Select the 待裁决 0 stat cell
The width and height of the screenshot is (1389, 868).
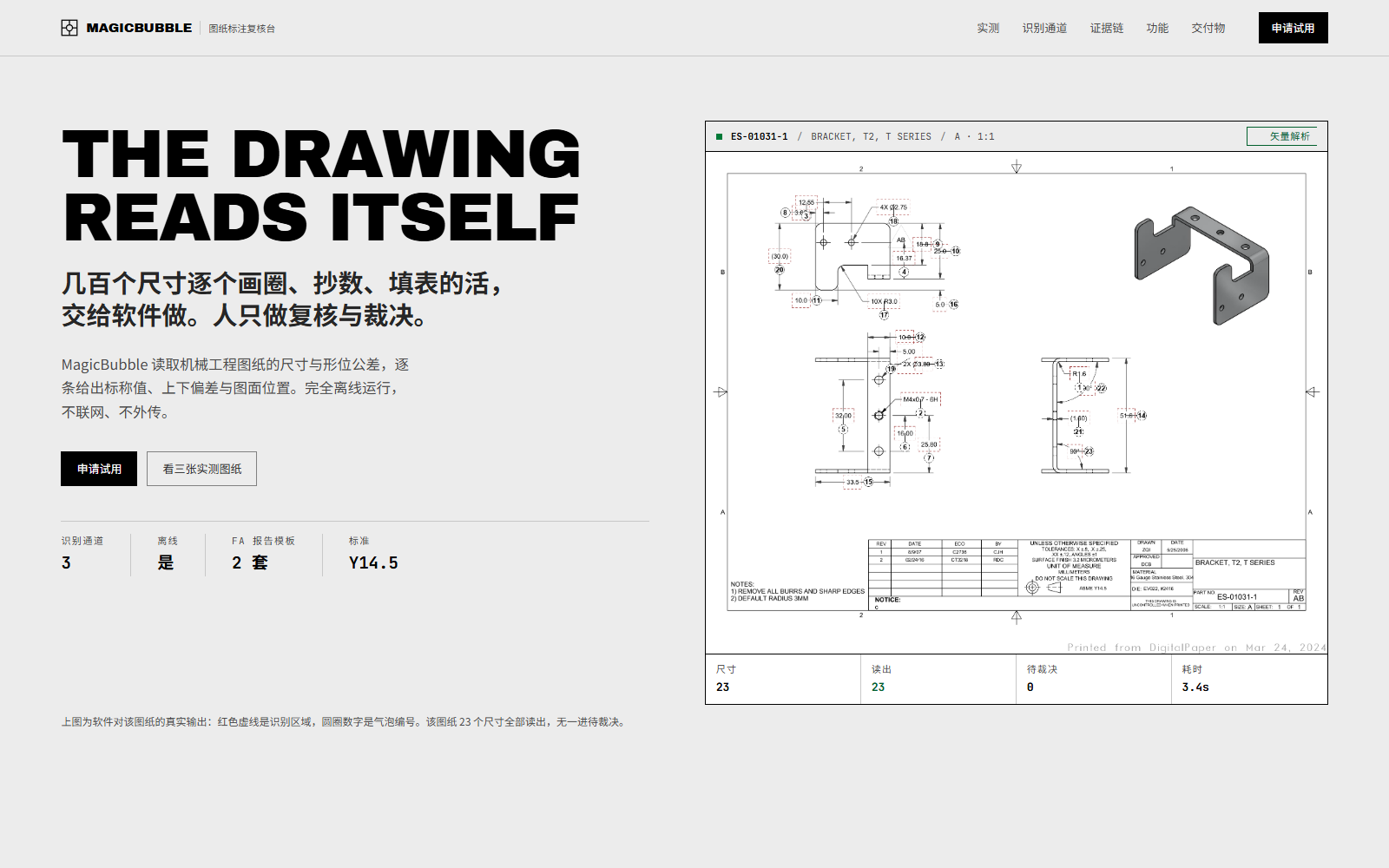point(1094,679)
